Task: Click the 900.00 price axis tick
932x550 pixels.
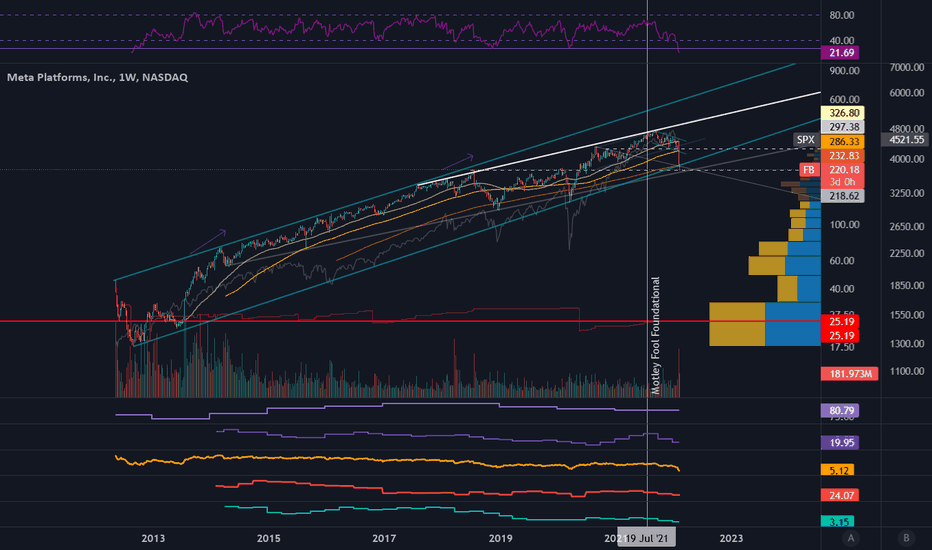Action: tap(844, 71)
